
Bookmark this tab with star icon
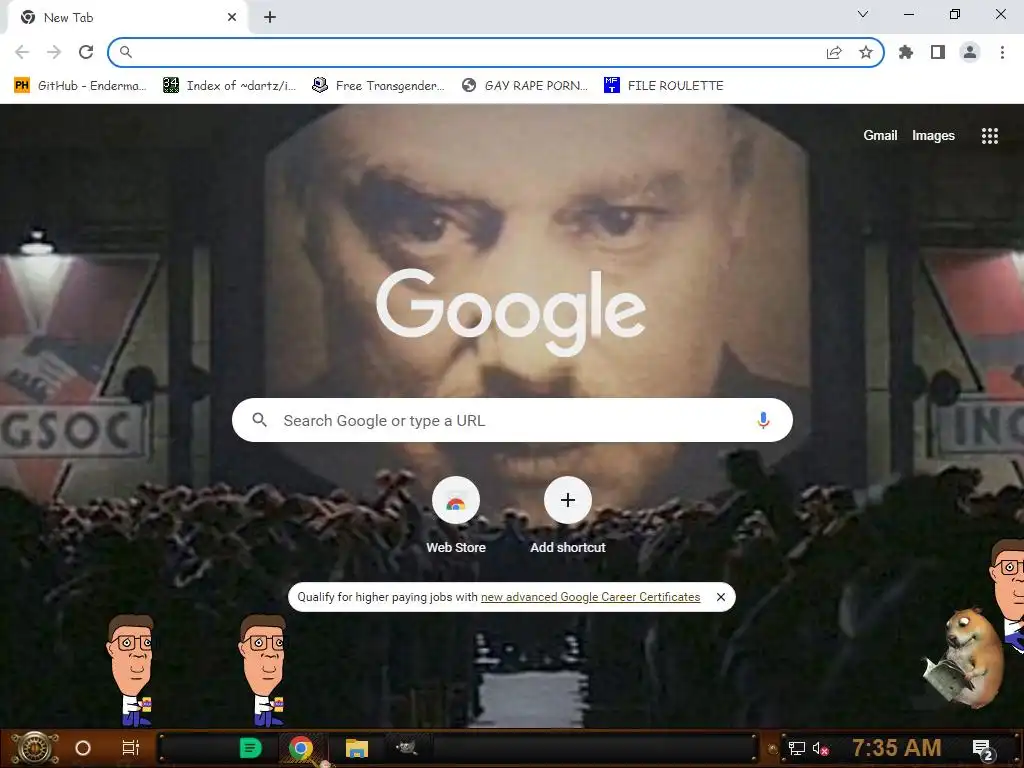tap(866, 52)
